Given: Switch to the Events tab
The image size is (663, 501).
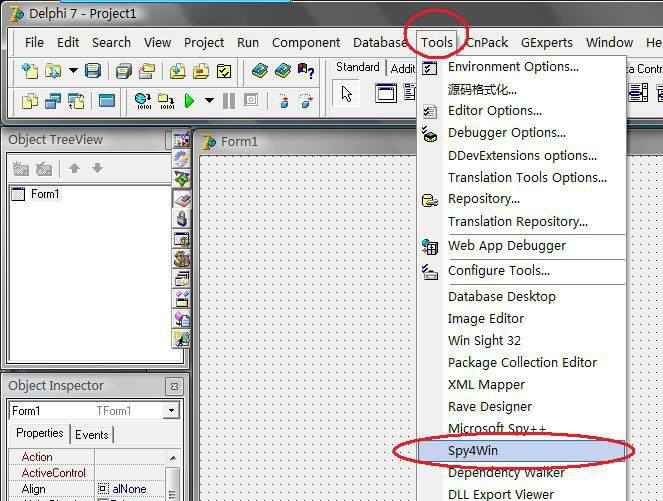Looking at the screenshot, I should pyautogui.click(x=92, y=434).
